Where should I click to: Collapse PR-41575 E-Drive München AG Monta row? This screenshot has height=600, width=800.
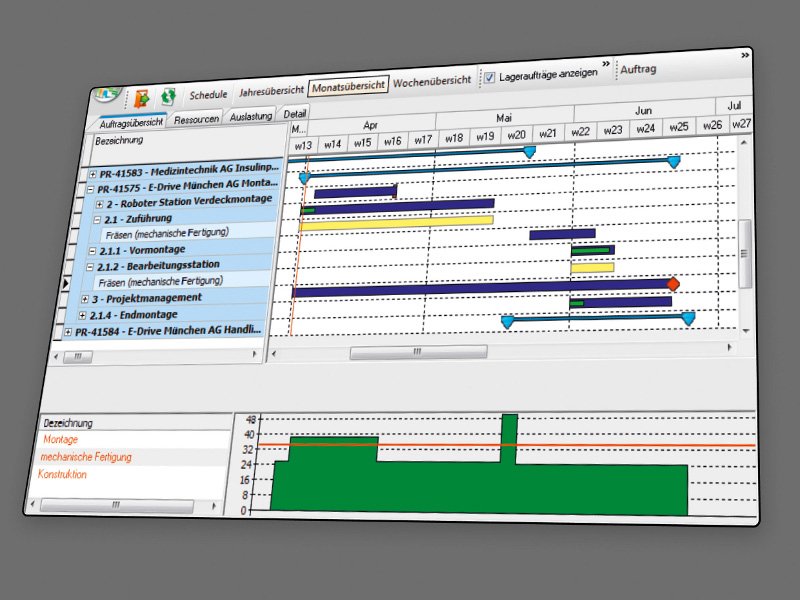click(90, 189)
